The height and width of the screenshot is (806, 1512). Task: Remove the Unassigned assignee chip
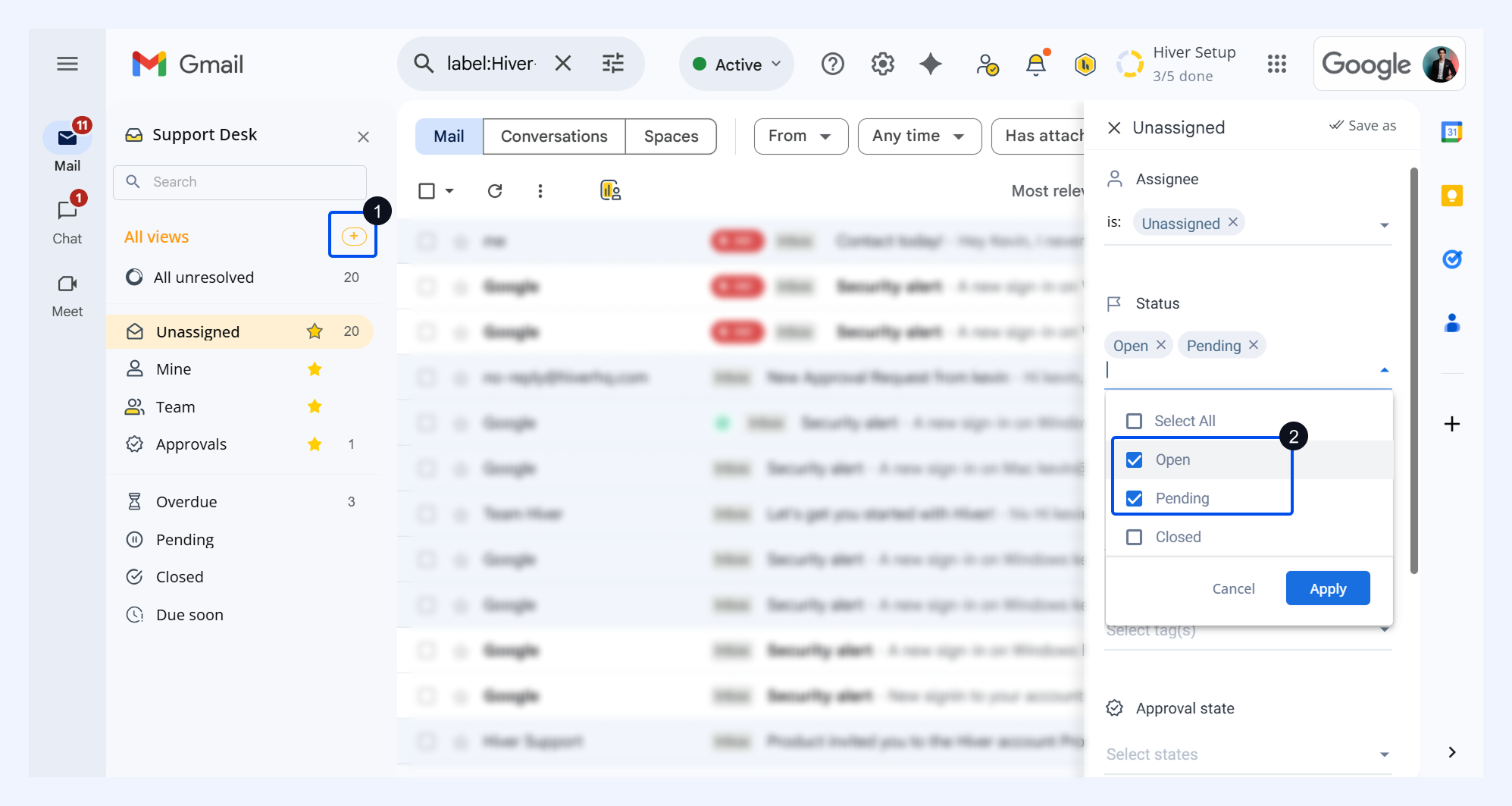(x=1233, y=222)
